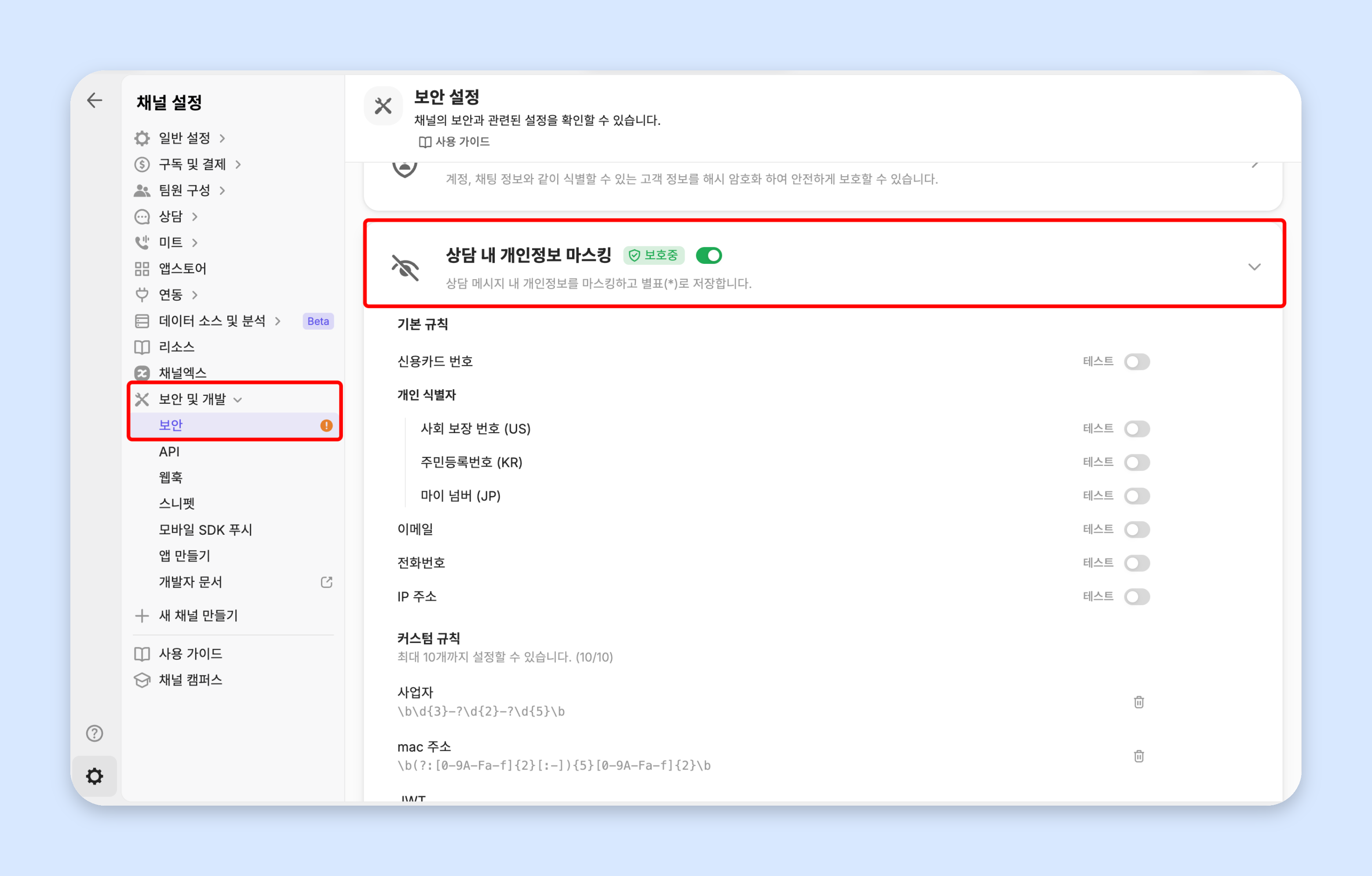1372x876 pixels.
Task: Click the external link icon beside 개발자 문서
Action: click(x=326, y=582)
